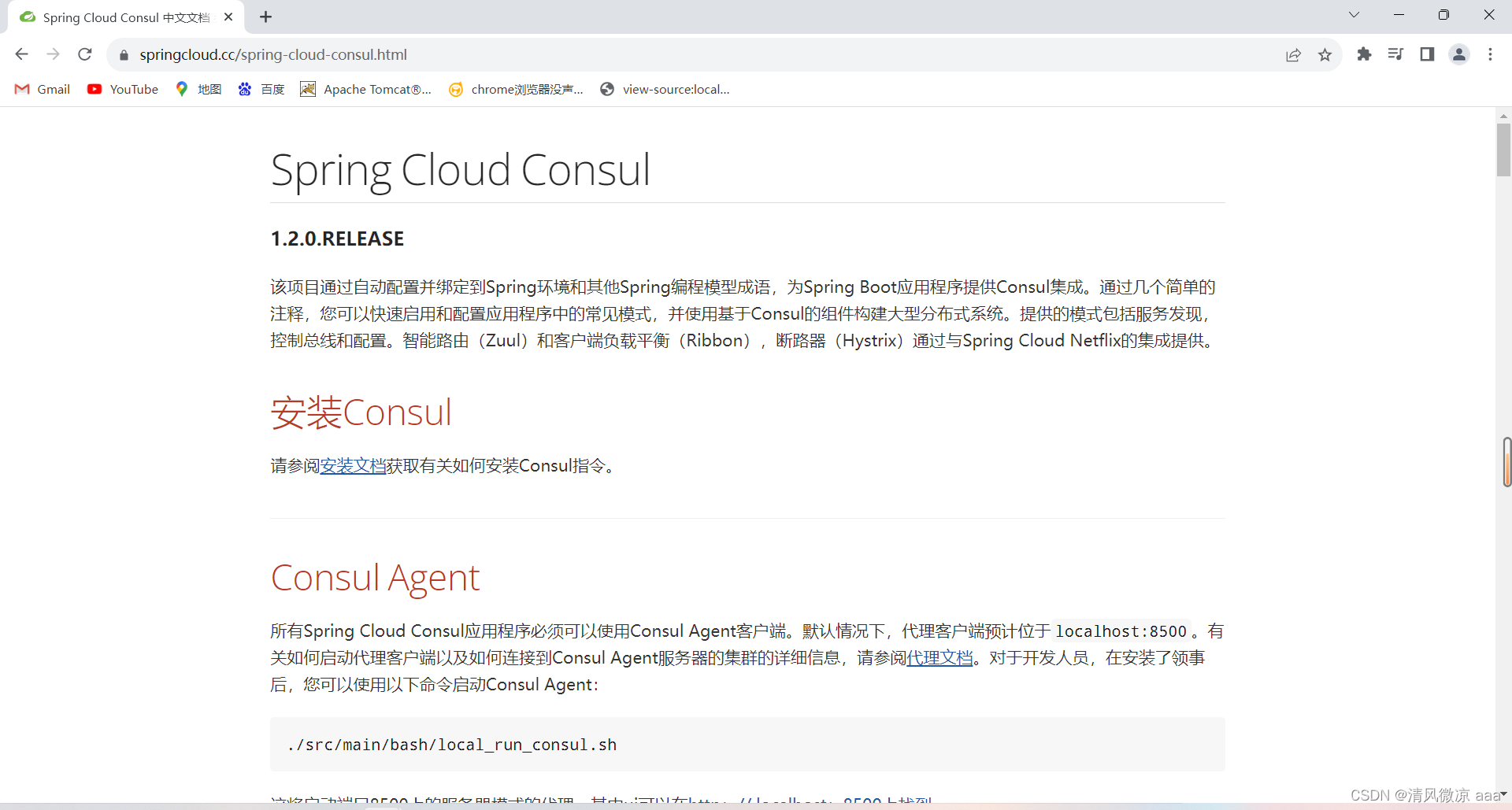This screenshot has height=810, width=1512.
Task: Open the view-source:local bookmark
Action: coord(665,89)
